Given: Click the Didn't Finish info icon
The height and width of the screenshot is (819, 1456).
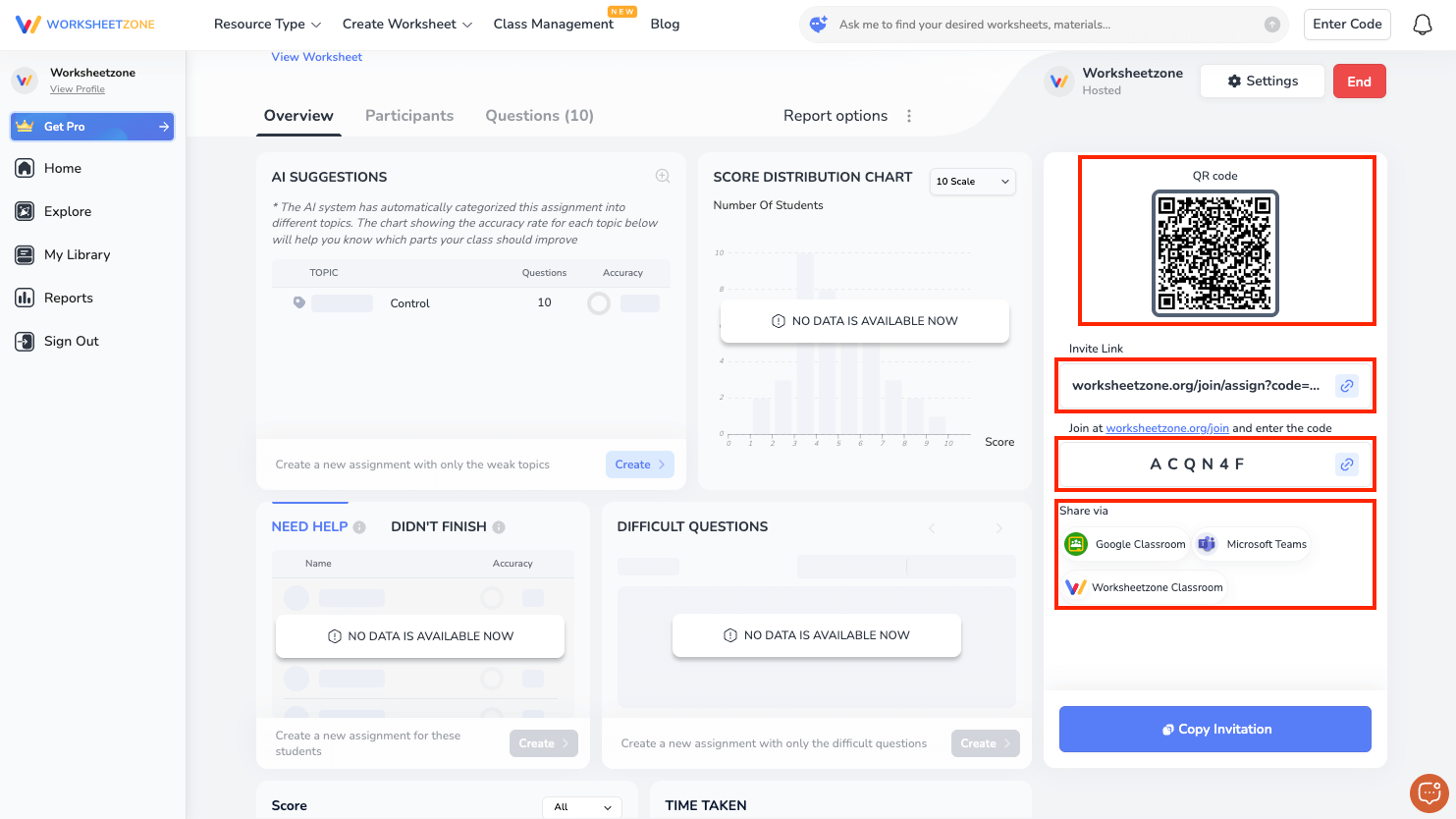Looking at the screenshot, I should [499, 527].
